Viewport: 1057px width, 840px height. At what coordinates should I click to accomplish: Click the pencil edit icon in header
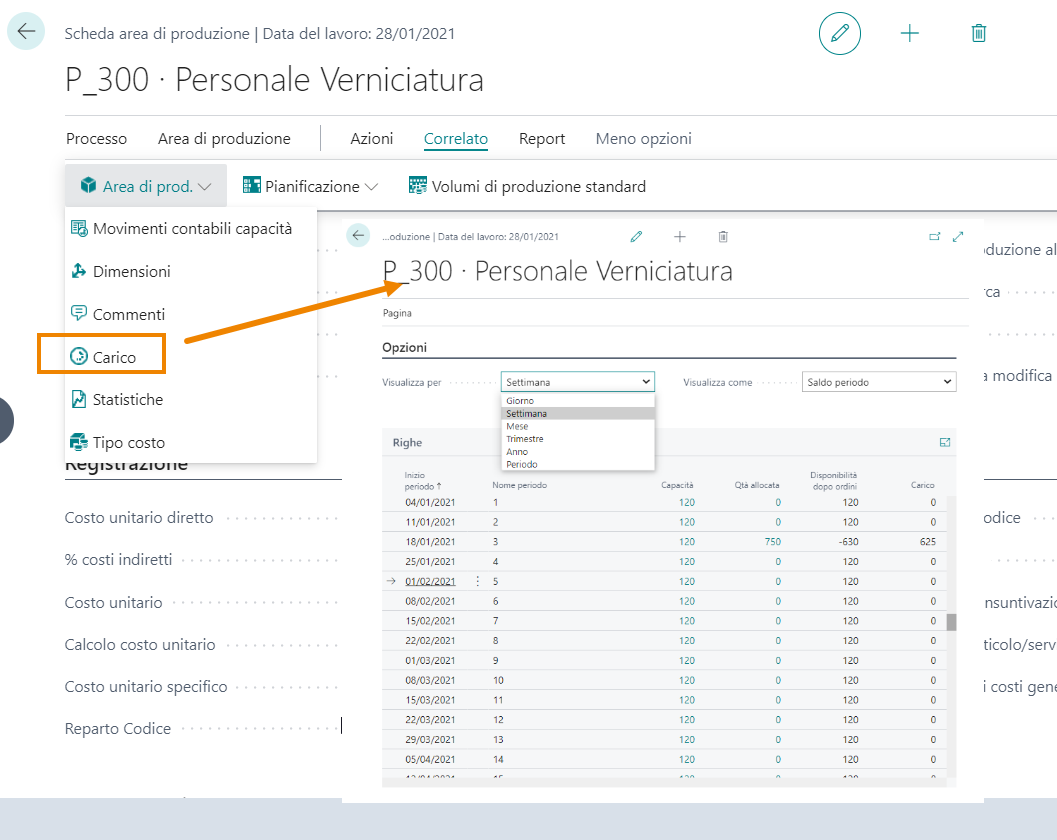coord(839,33)
